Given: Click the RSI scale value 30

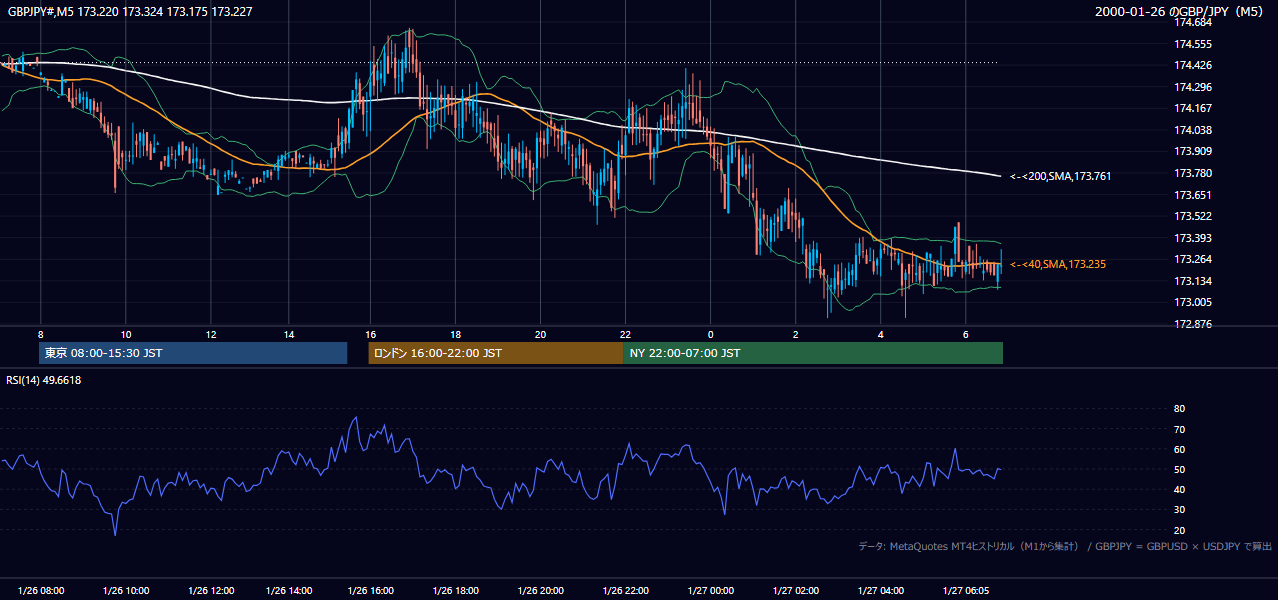Looking at the screenshot, I should coord(1180,510).
